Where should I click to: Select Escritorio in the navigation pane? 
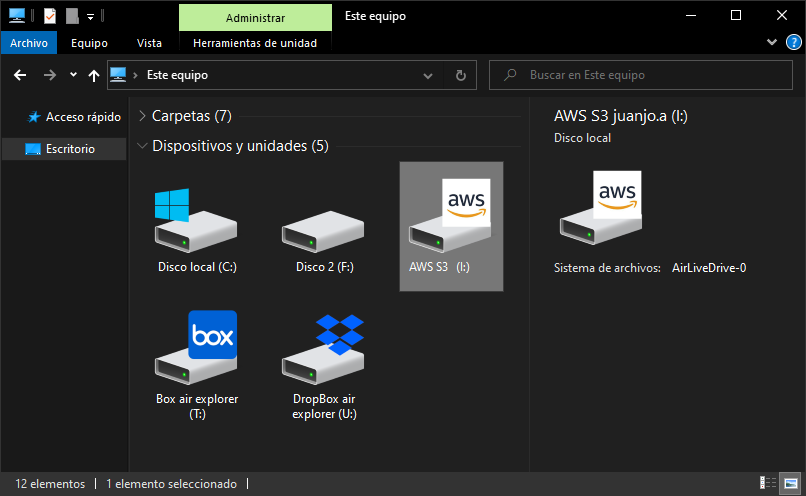pos(64,149)
